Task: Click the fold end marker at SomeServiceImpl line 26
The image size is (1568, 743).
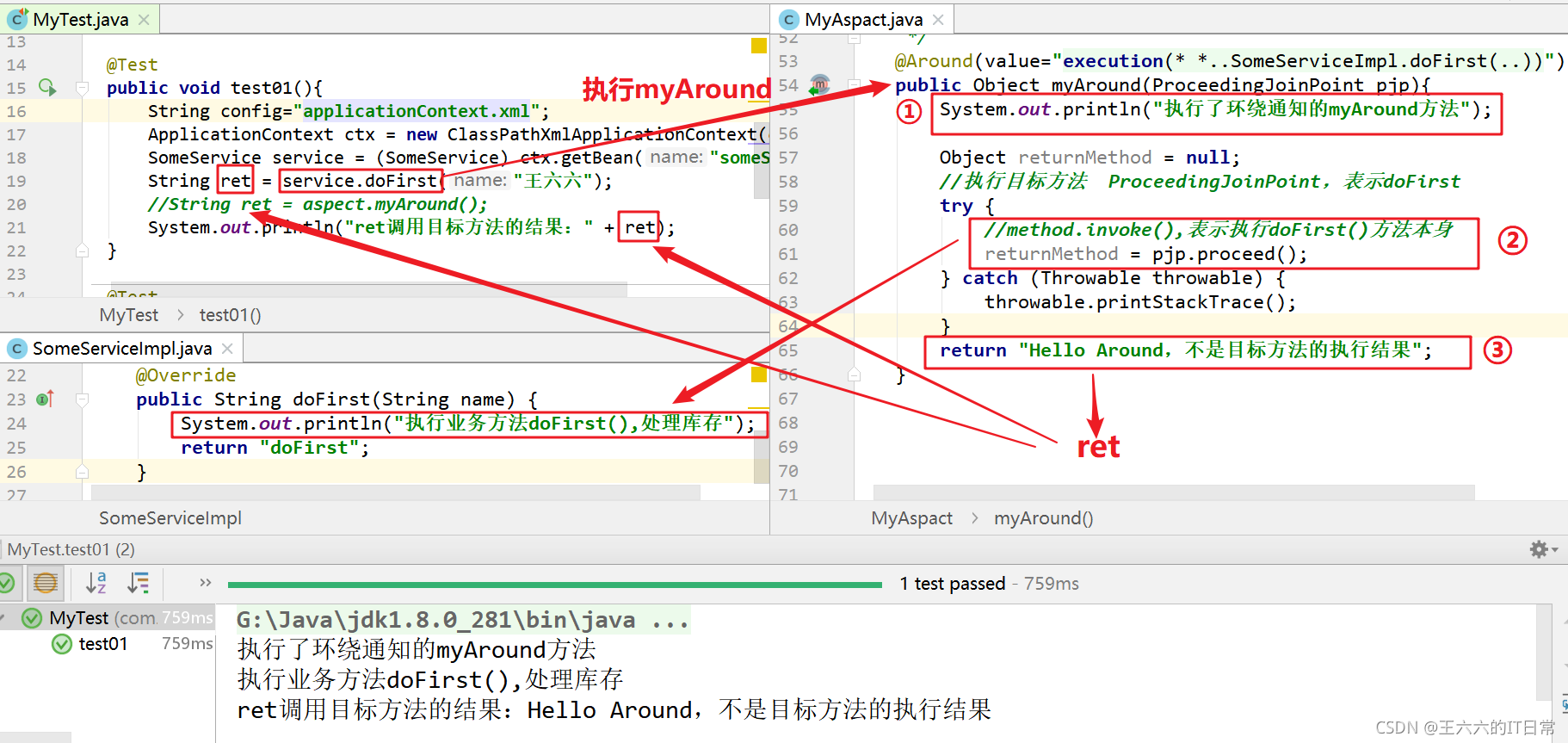Action: 83,471
